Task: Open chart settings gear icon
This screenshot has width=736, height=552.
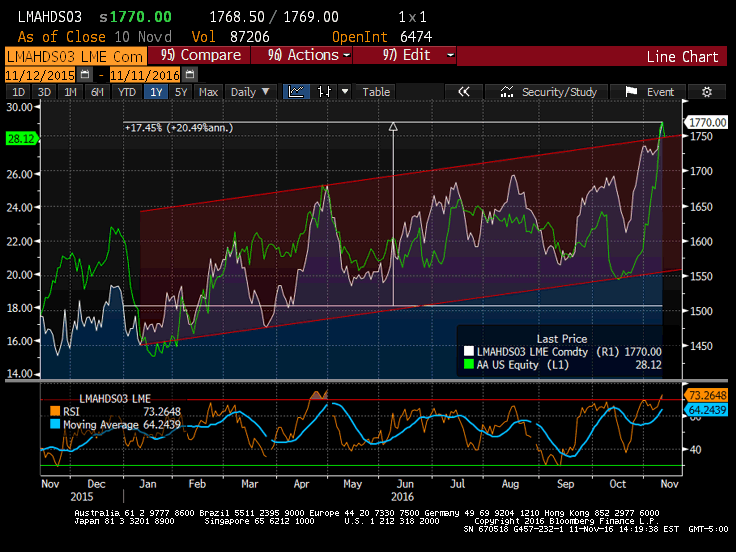Action: coord(707,92)
